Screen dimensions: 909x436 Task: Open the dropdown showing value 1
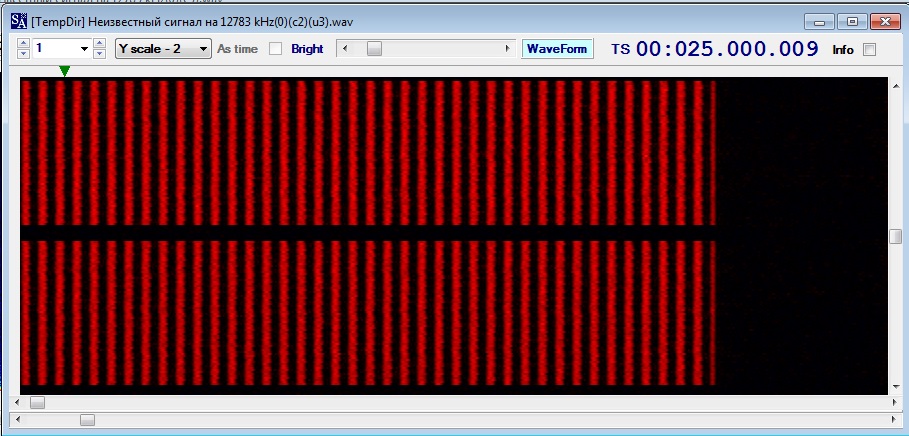click(85, 49)
